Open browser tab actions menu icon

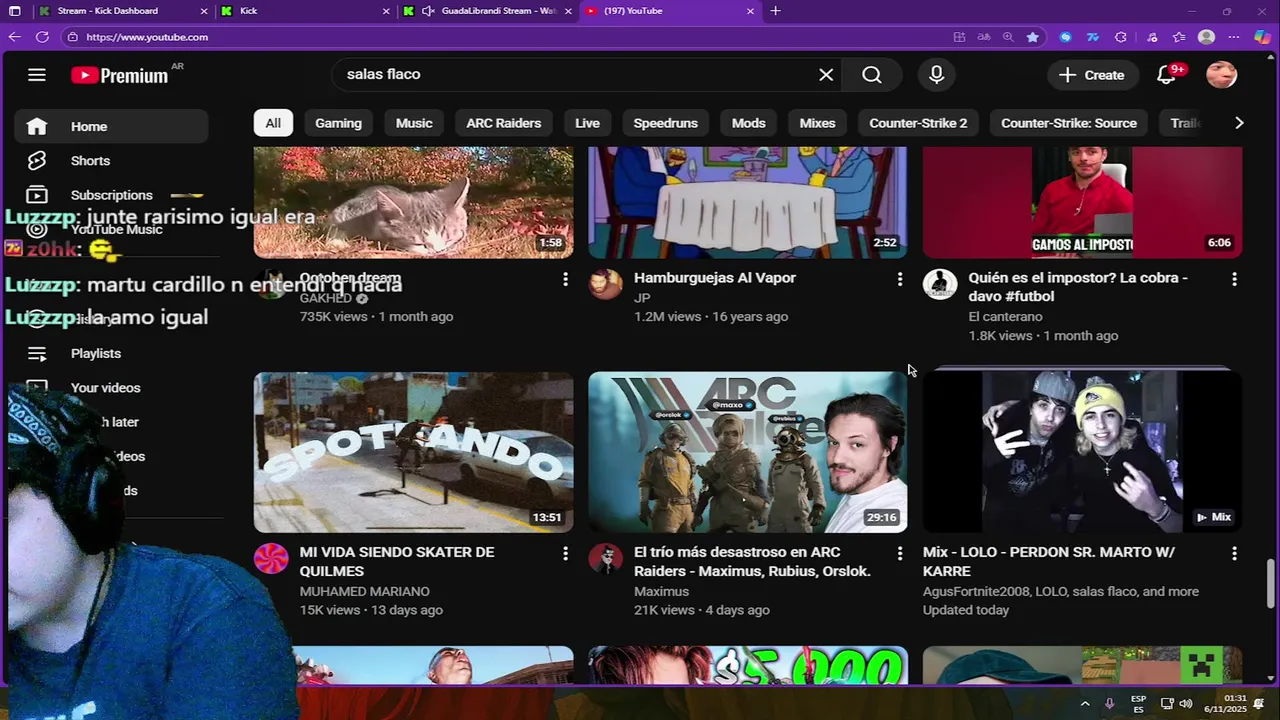click(x=14, y=11)
